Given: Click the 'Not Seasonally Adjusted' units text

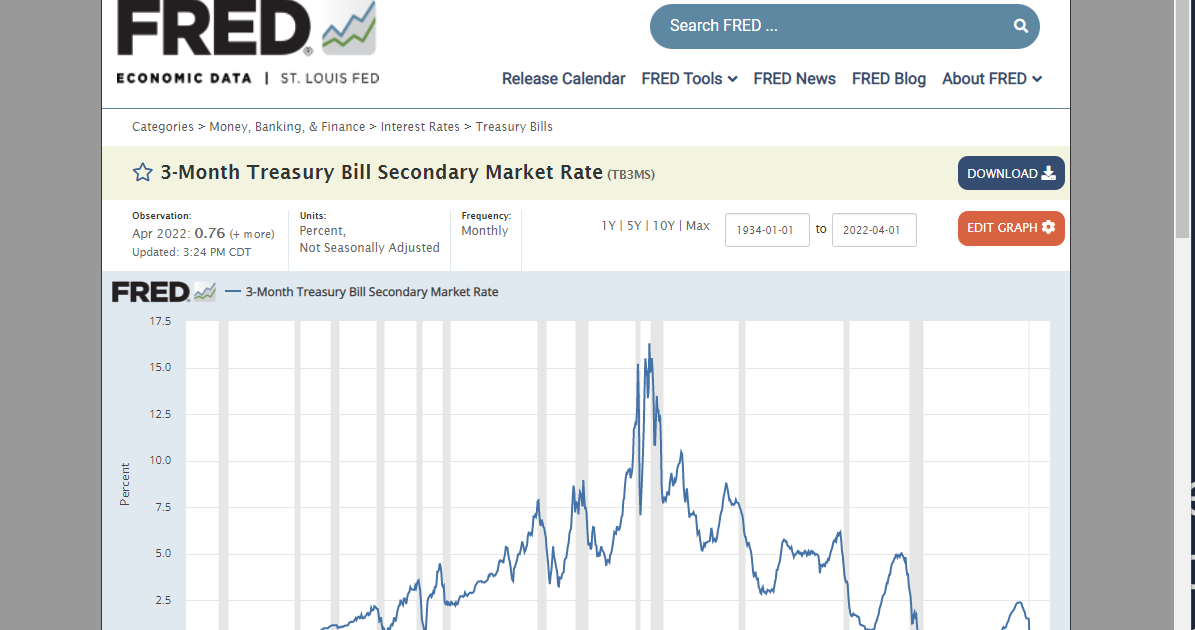Looking at the screenshot, I should 370,248.
